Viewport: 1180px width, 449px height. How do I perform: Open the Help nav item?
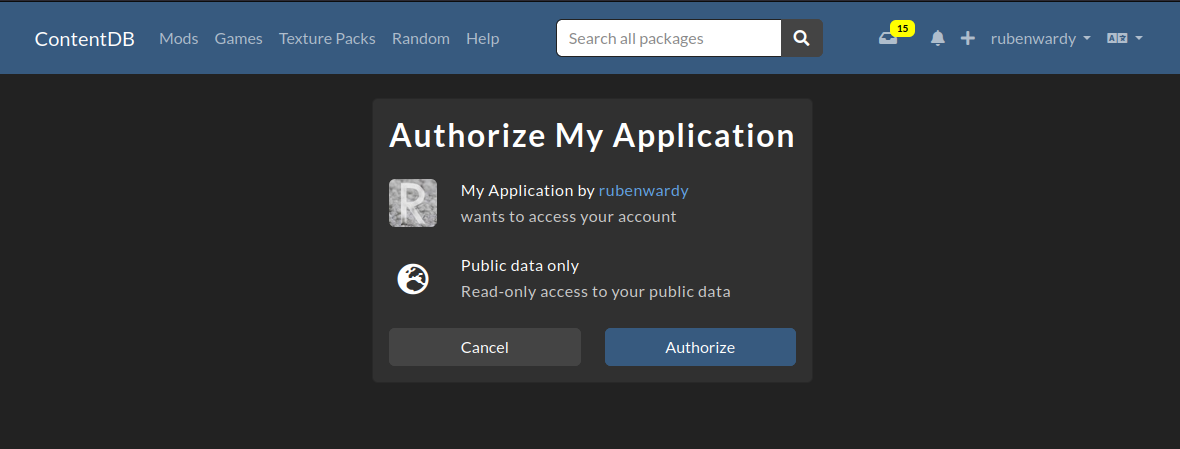[482, 38]
